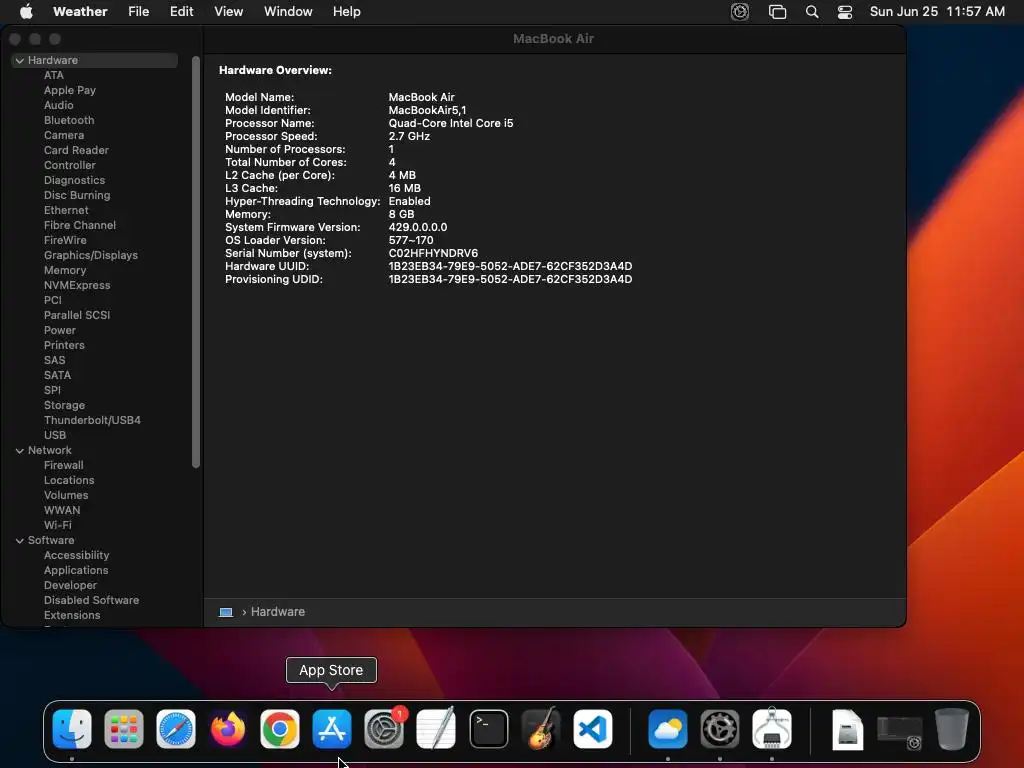Click the Stage Manager menu bar icon
Screen dimensions: 1024x768
tap(777, 12)
